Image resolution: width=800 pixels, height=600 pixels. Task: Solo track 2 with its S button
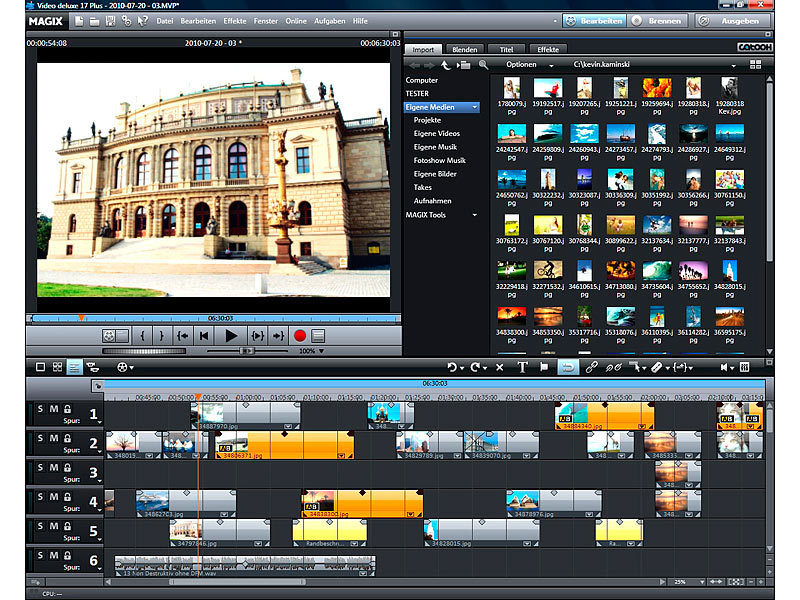pos(40,438)
